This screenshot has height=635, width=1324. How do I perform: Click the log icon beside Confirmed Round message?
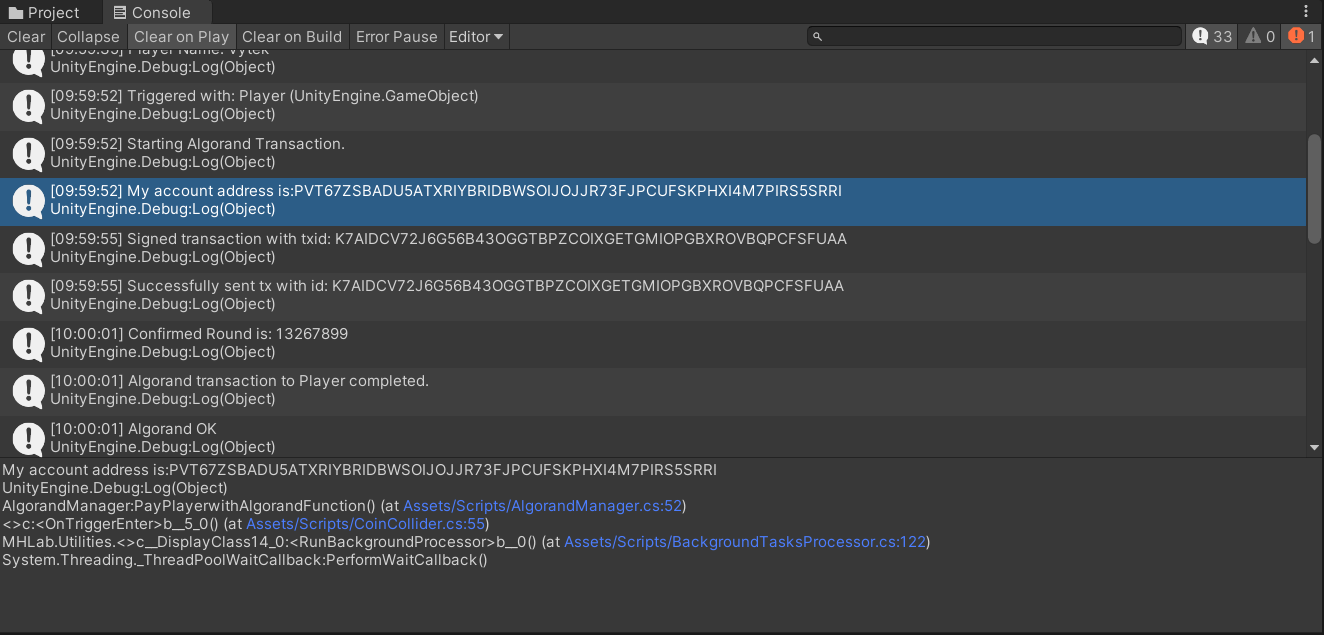[27, 344]
